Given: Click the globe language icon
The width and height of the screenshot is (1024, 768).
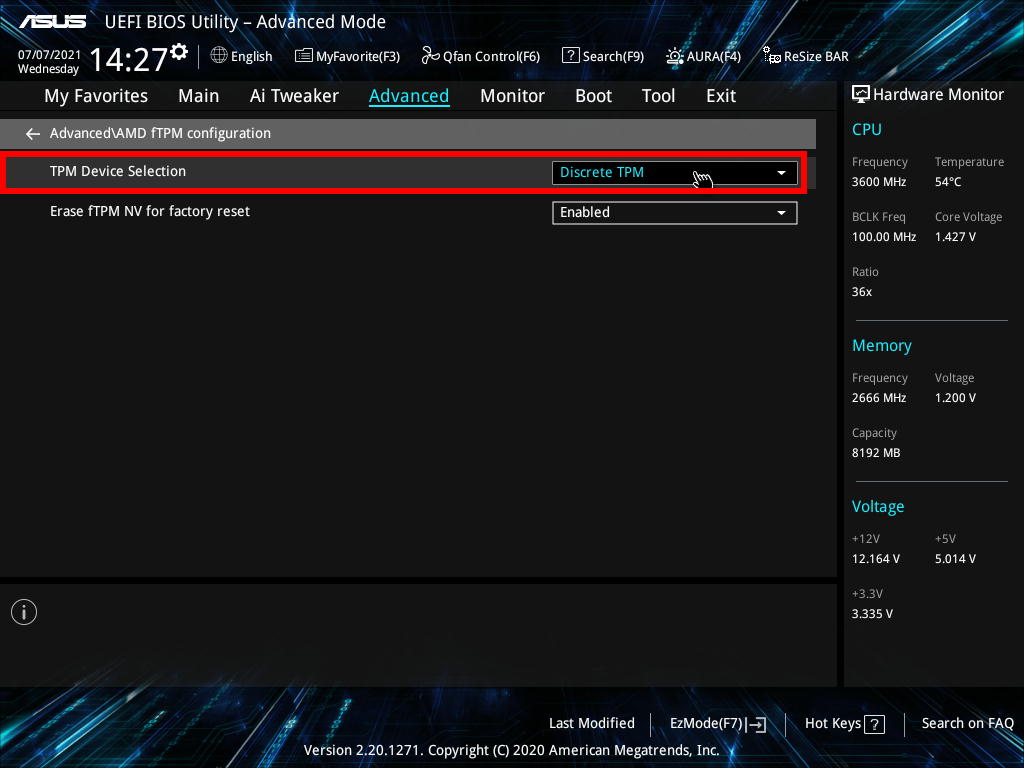Looking at the screenshot, I should [x=219, y=56].
